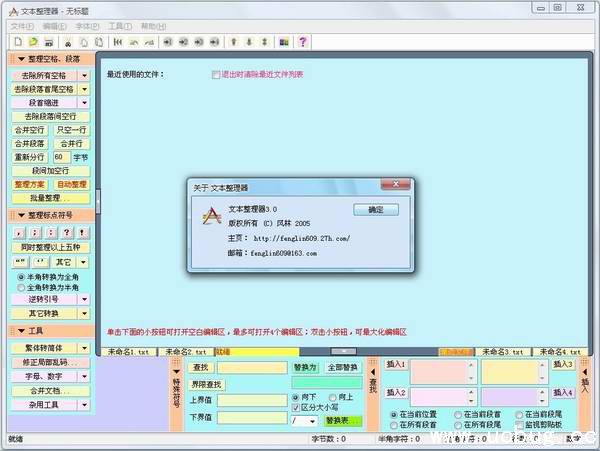
Task: Click the 查找 text input field
Action: coord(254,368)
